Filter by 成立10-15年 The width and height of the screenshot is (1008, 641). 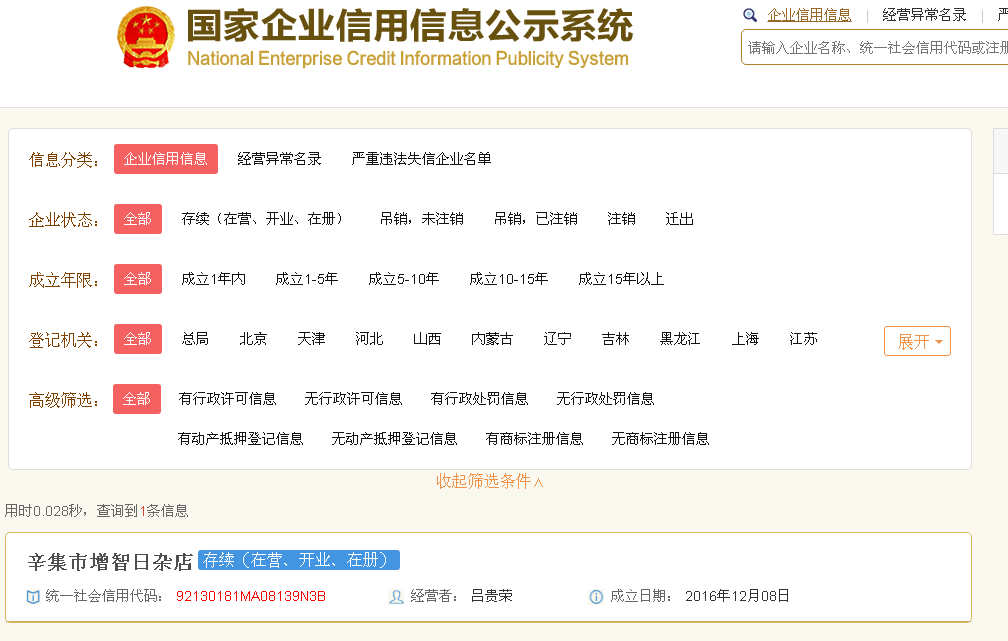(x=508, y=279)
